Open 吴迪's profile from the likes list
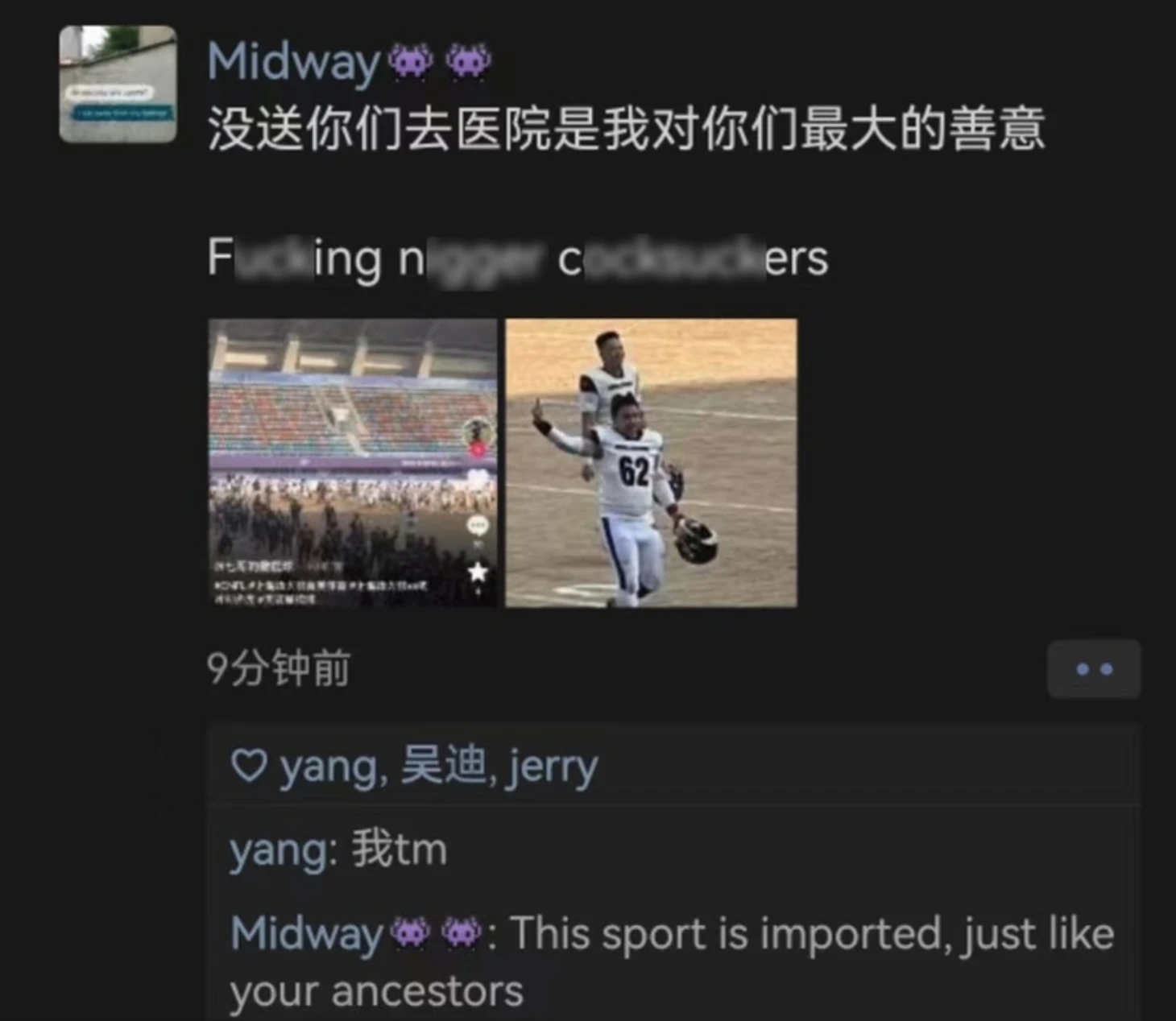 (442, 765)
